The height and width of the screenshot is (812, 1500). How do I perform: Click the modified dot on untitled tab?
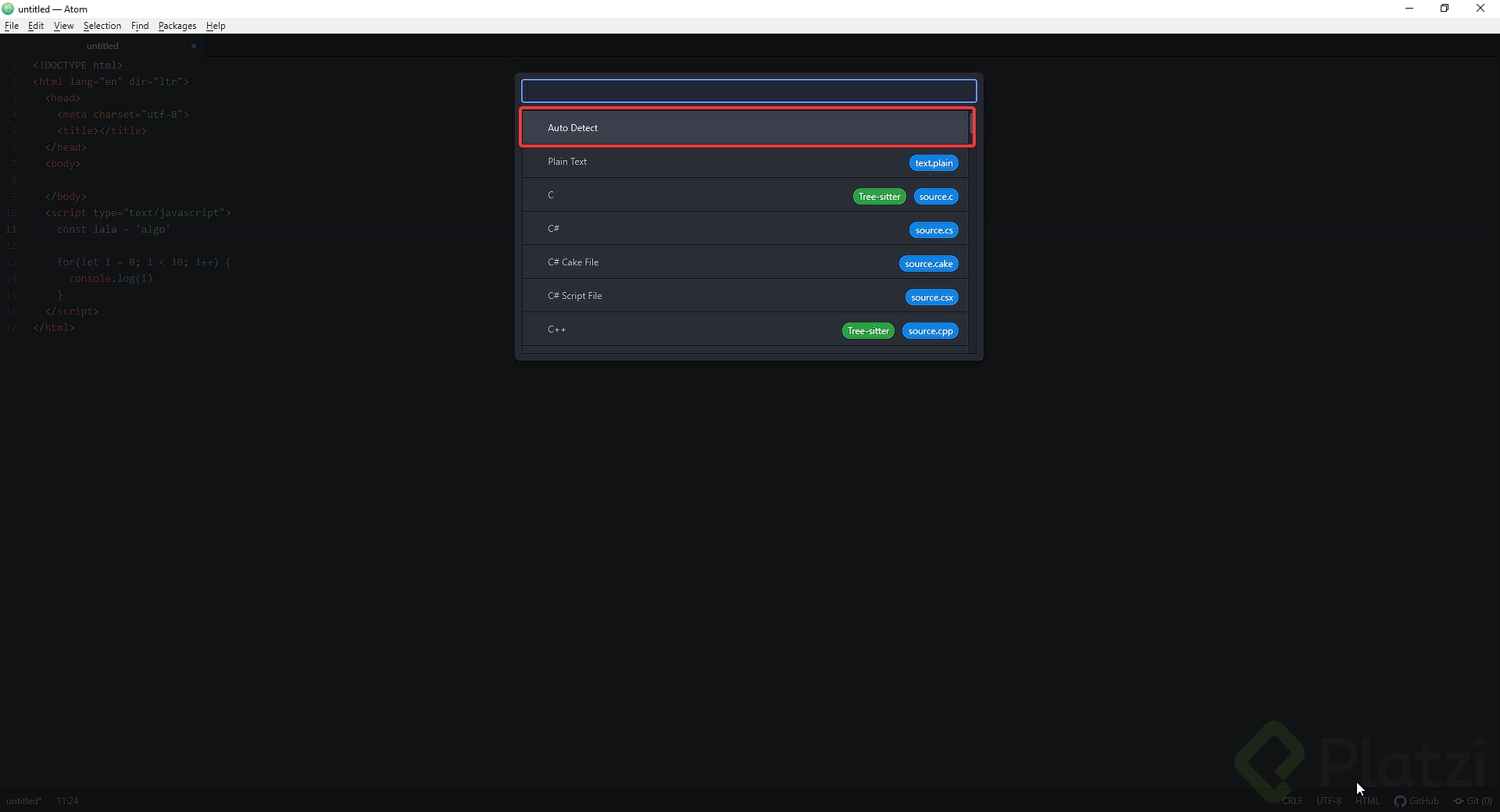(194, 46)
